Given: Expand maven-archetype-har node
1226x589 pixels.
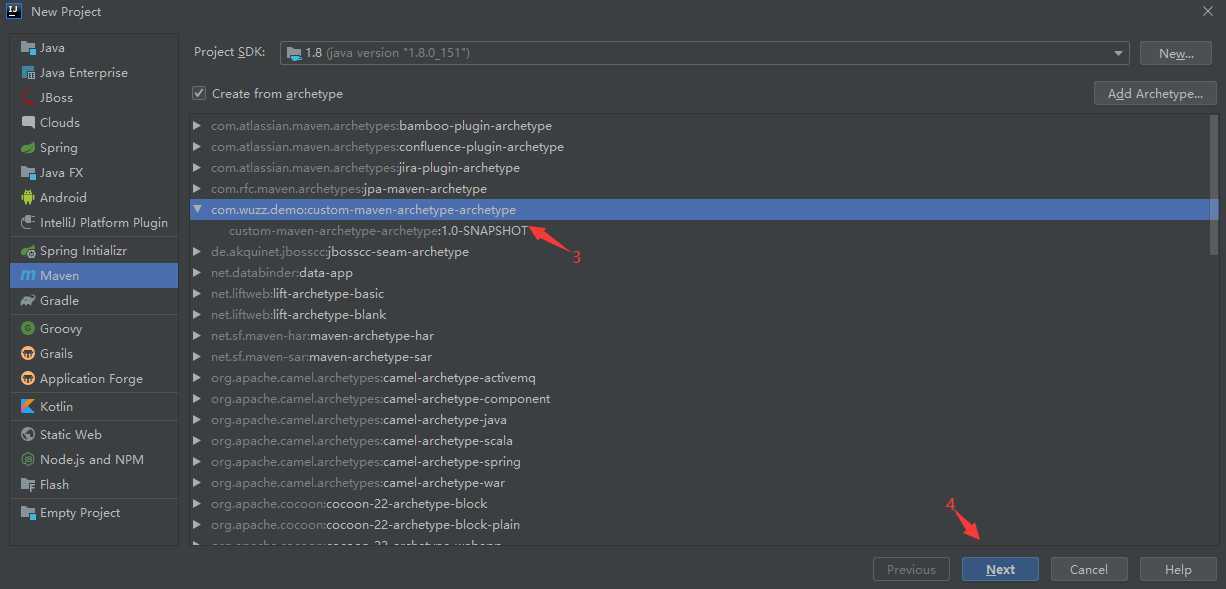Looking at the screenshot, I should 197,336.
